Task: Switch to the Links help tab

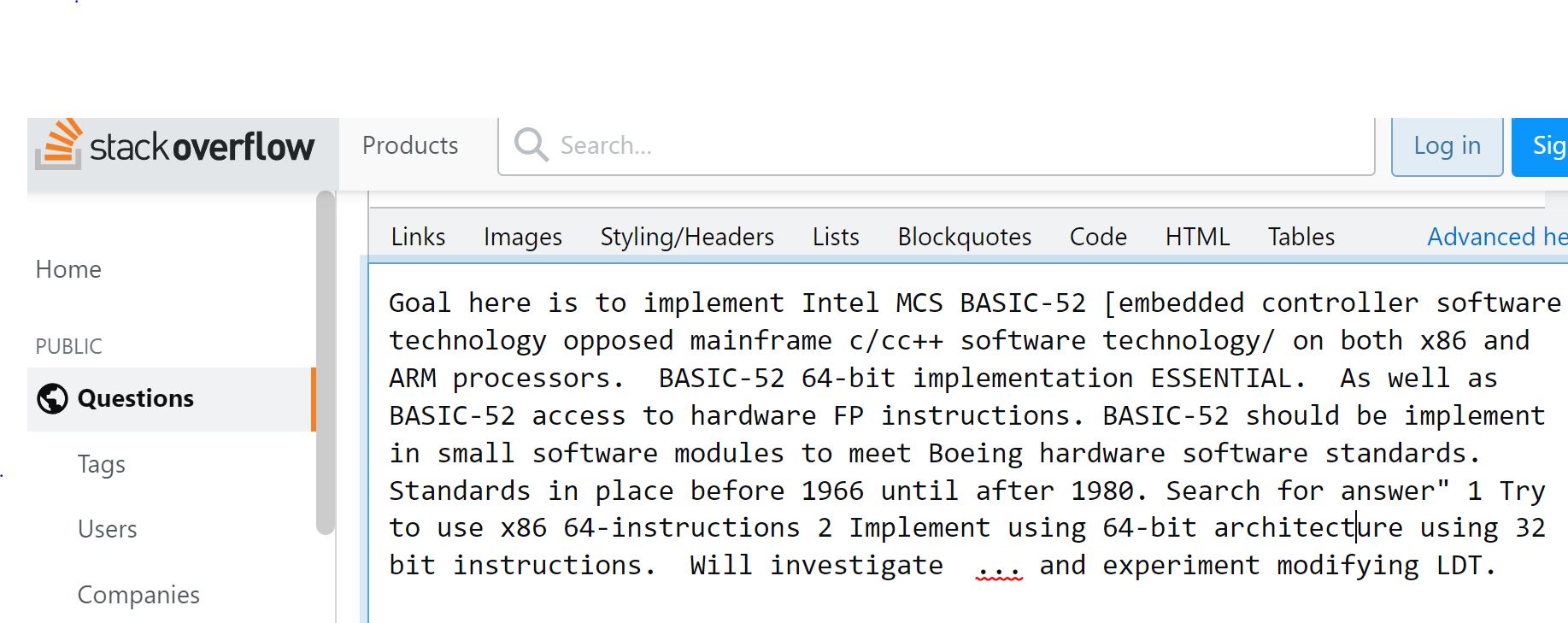Action: [418, 237]
